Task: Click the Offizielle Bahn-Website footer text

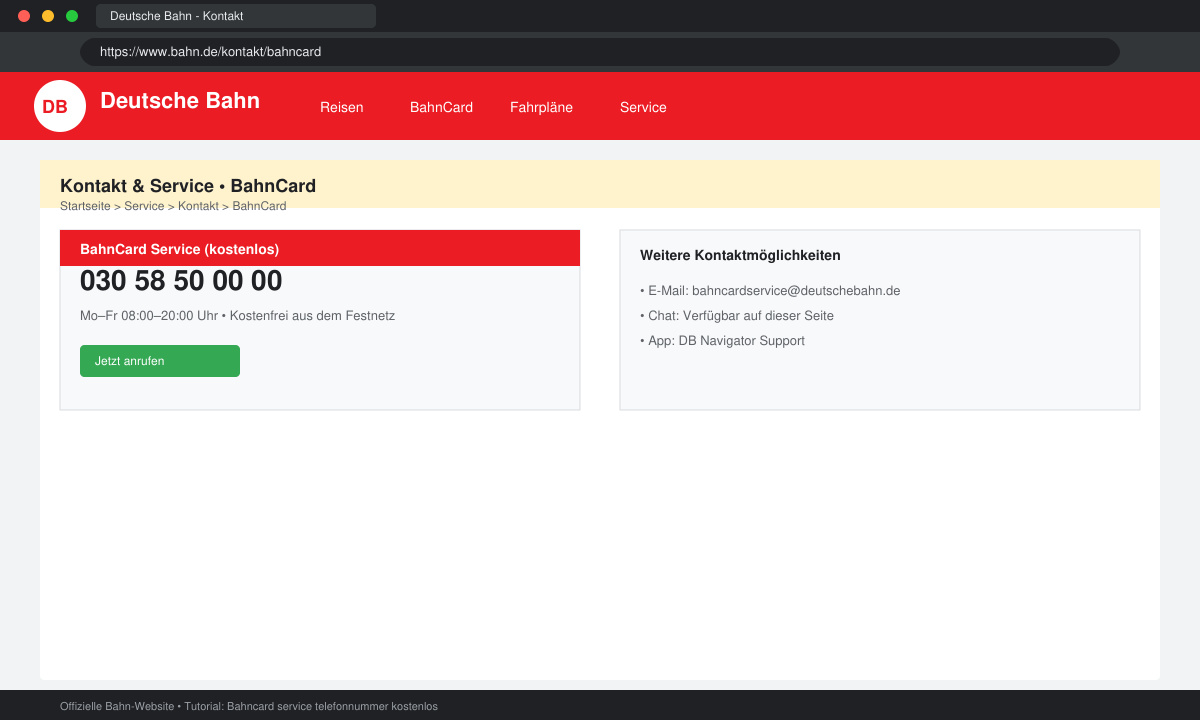Action: [249, 706]
